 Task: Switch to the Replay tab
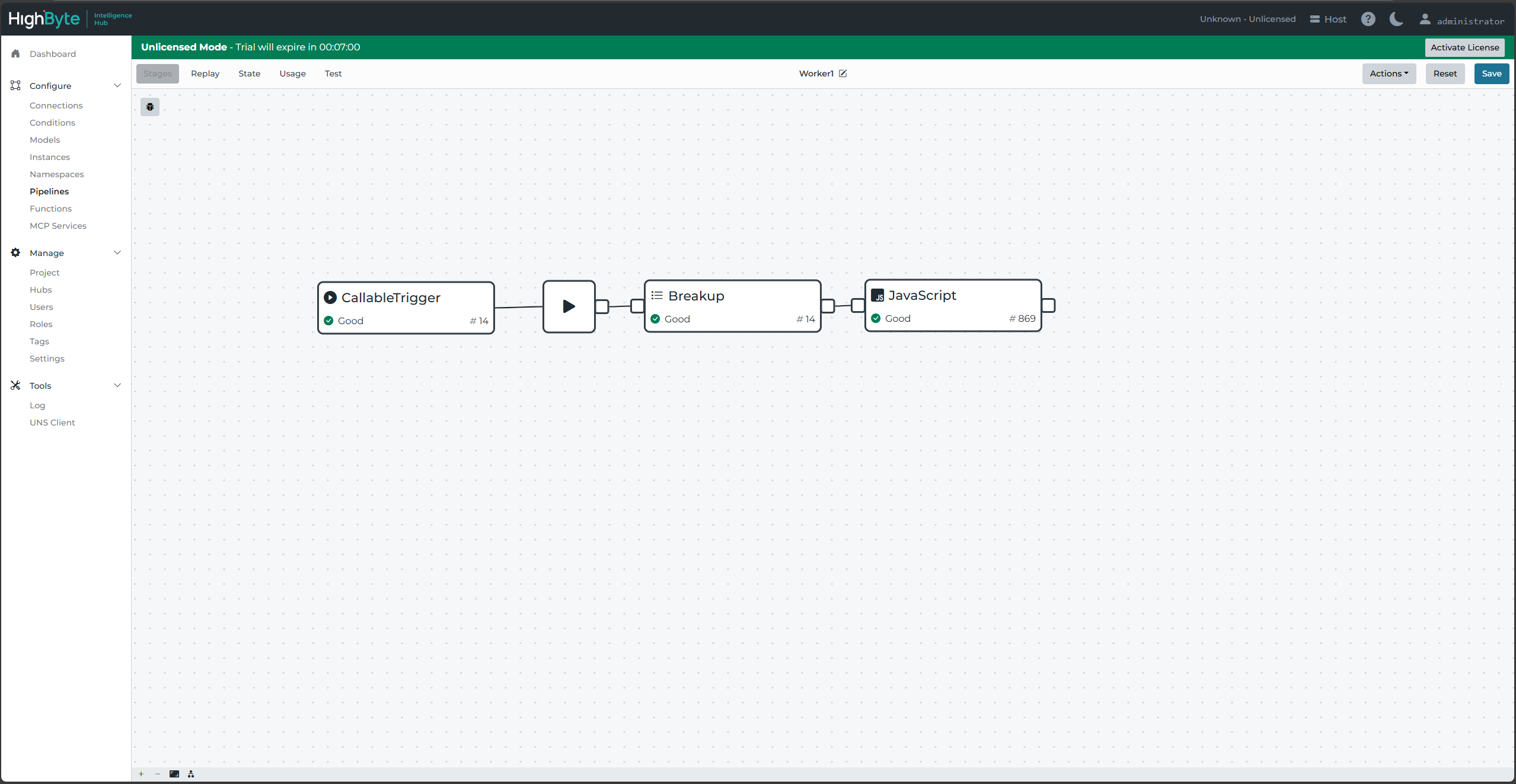(205, 73)
